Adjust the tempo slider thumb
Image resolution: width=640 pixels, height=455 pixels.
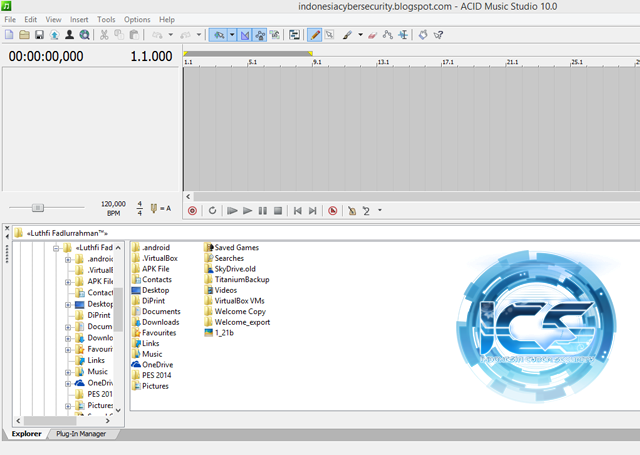point(38,208)
